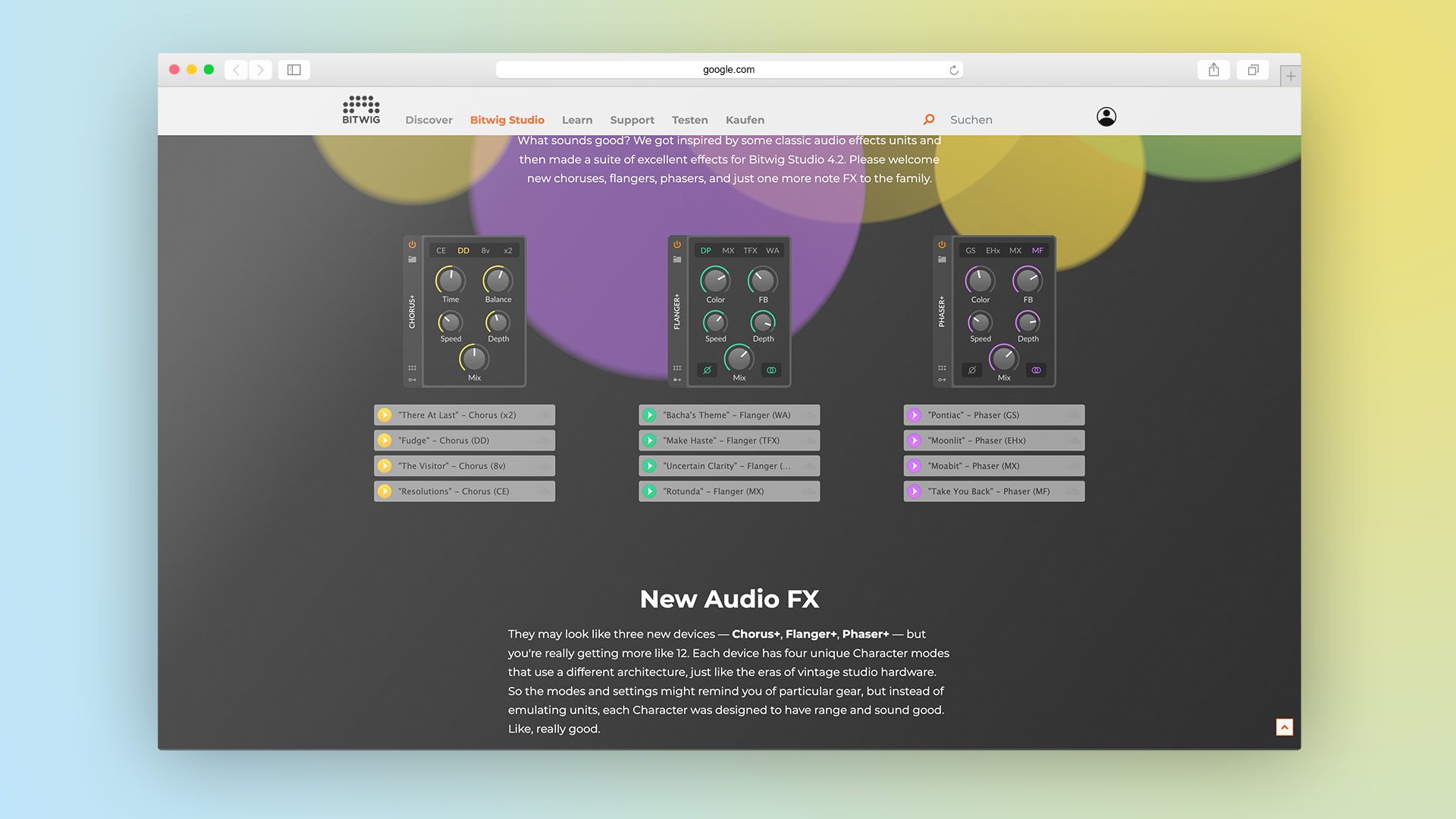Toggle the Phaser+ stereo rings button
The image size is (1456, 819).
[1036, 370]
